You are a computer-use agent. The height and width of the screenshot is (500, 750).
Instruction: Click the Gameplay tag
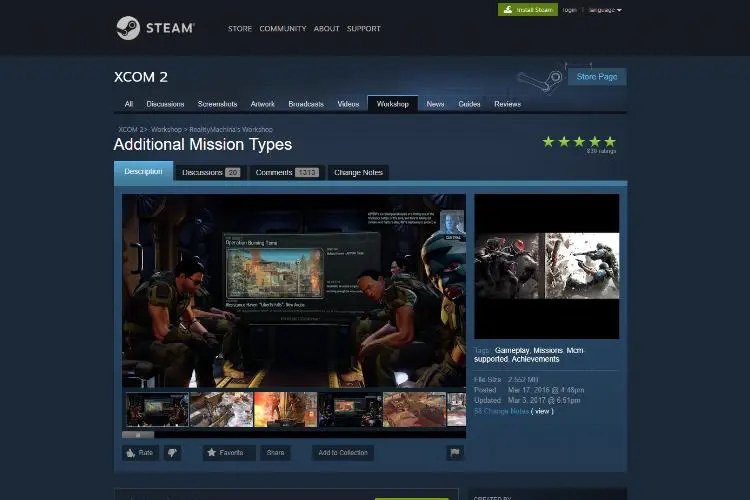point(512,351)
